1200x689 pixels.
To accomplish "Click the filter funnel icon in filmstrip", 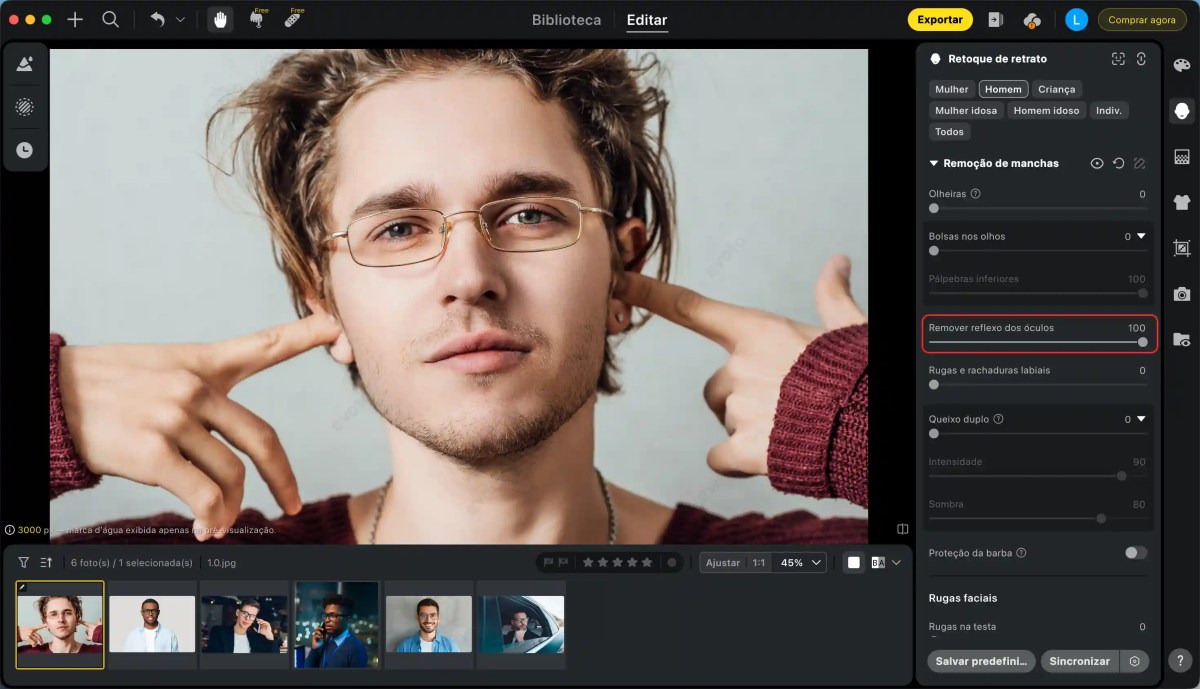I will [24, 563].
